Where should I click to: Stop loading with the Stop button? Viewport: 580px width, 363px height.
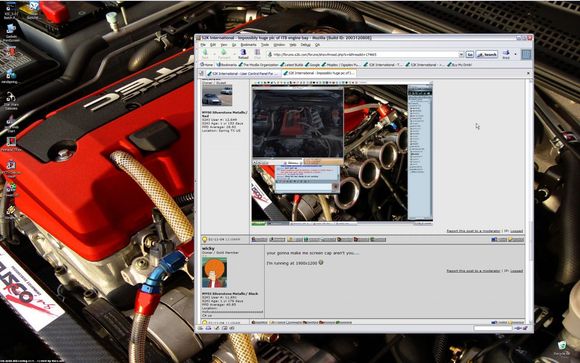coord(257,54)
